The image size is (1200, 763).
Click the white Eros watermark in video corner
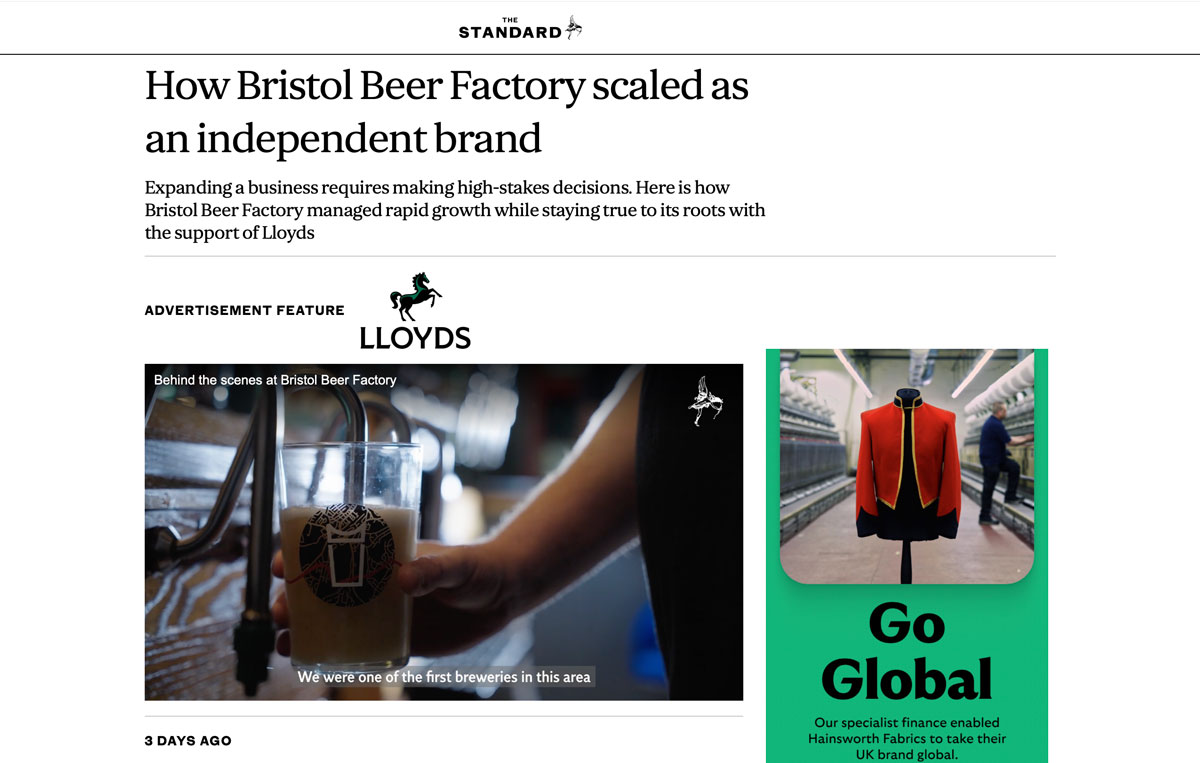706,401
